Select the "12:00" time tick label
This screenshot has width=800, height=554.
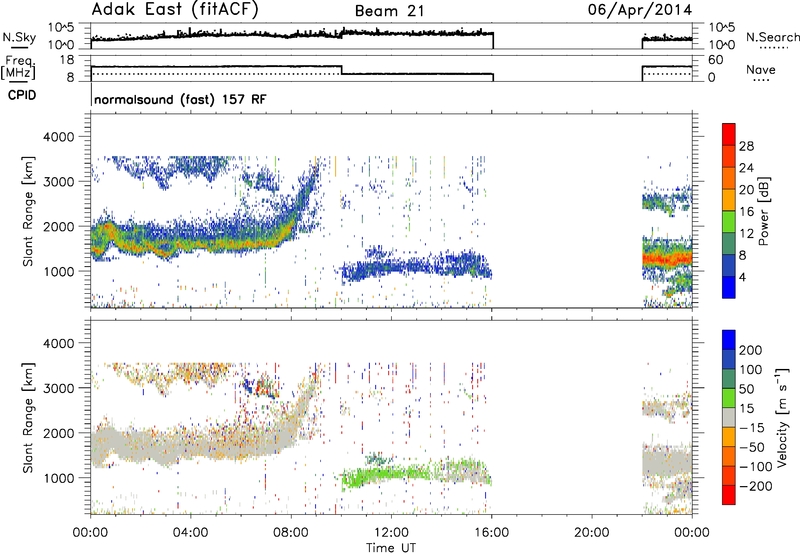click(391, 533)
